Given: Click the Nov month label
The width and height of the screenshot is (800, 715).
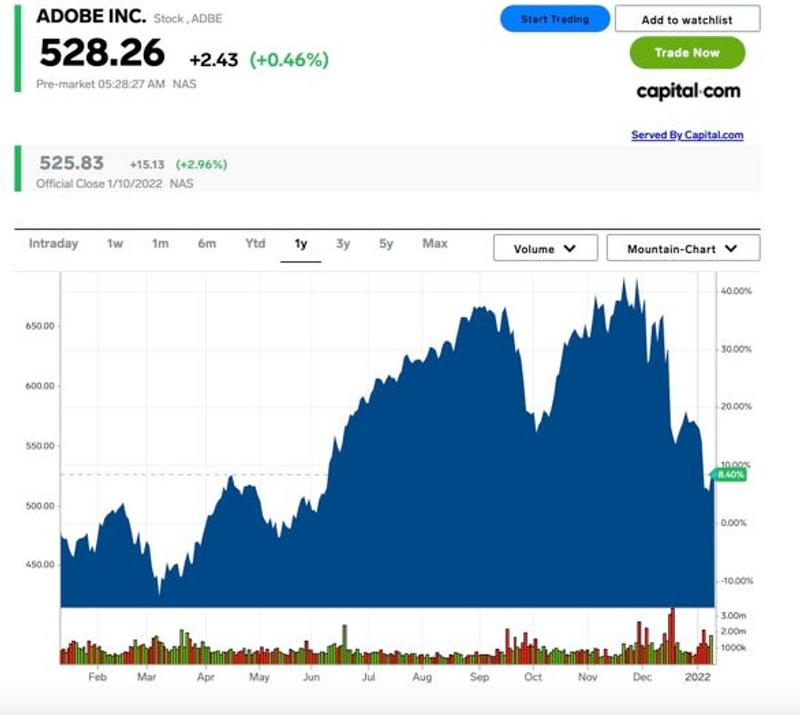Looking at the screenshot, I should 587,677.
